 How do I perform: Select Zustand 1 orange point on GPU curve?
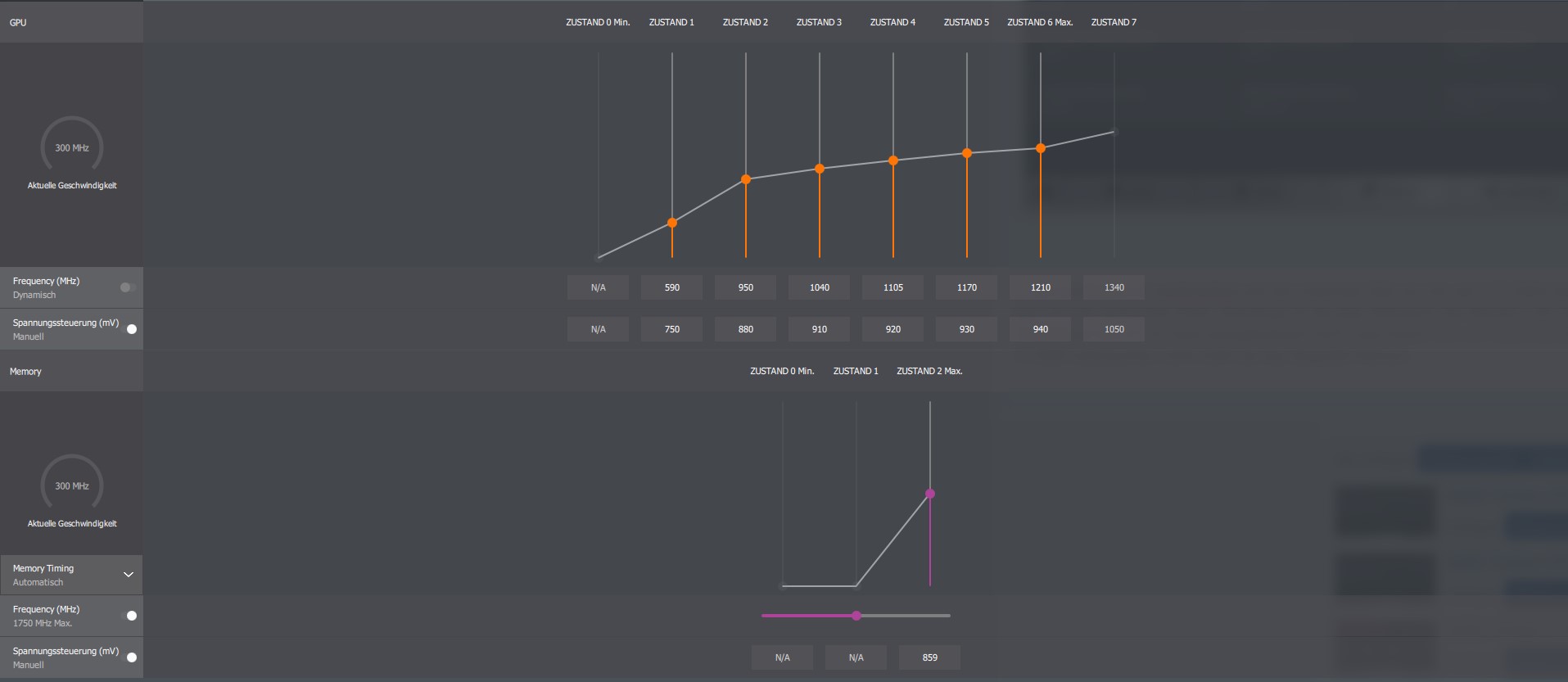pos(672,223)
